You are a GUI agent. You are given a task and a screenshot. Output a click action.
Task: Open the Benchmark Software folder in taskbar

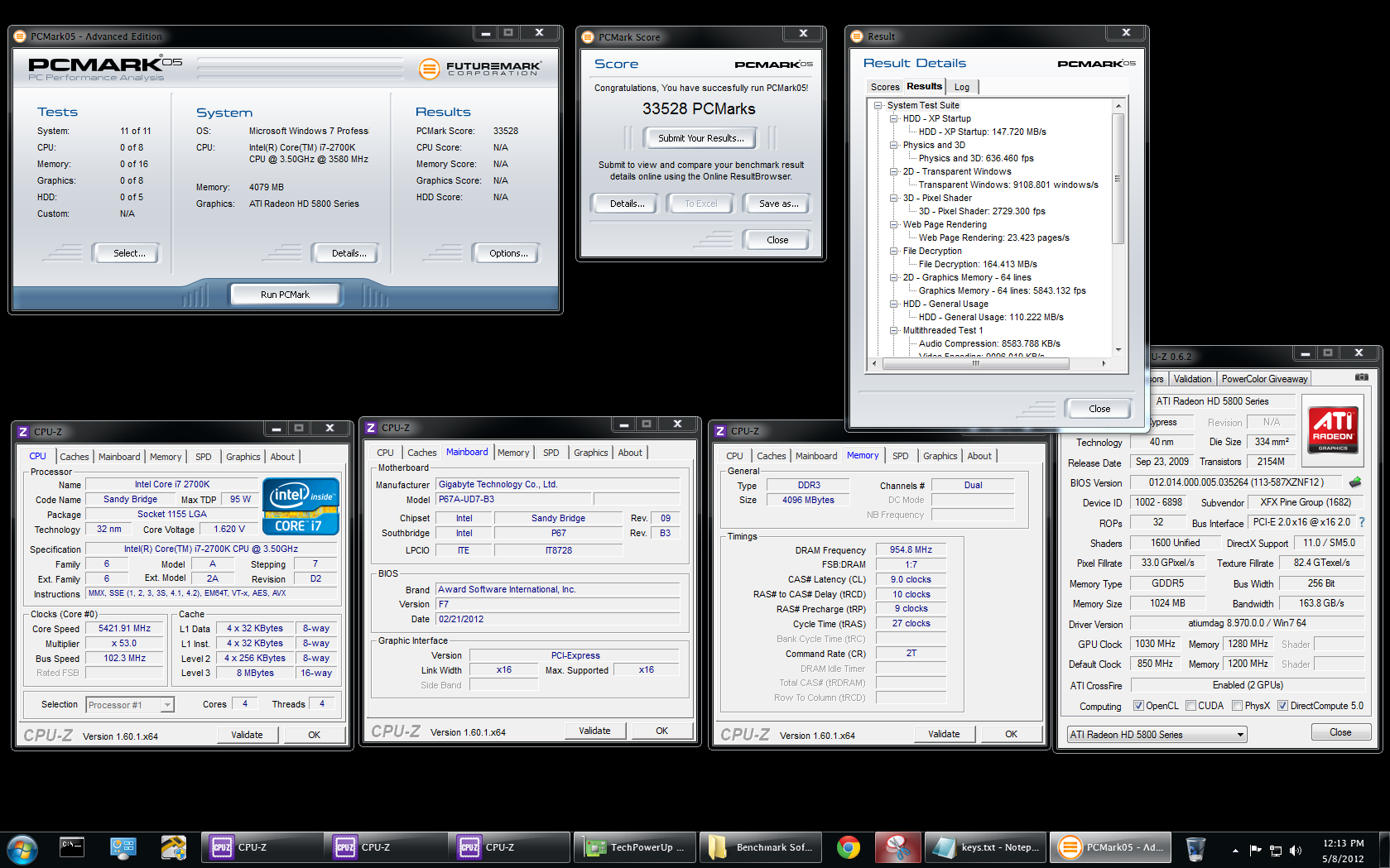pos(760,847)
